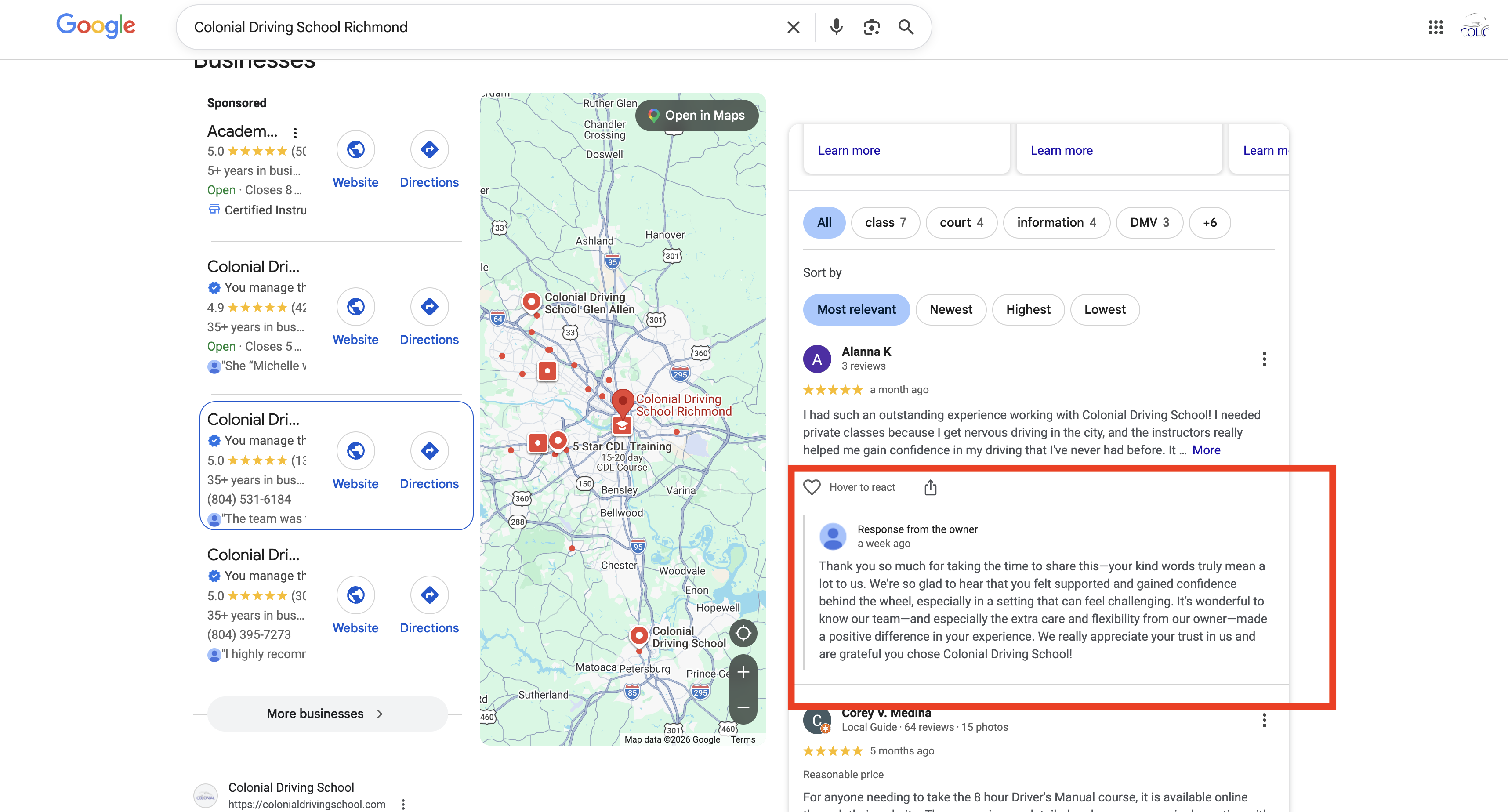Click the phone number (804) 531-6184

tap(249, 500)
